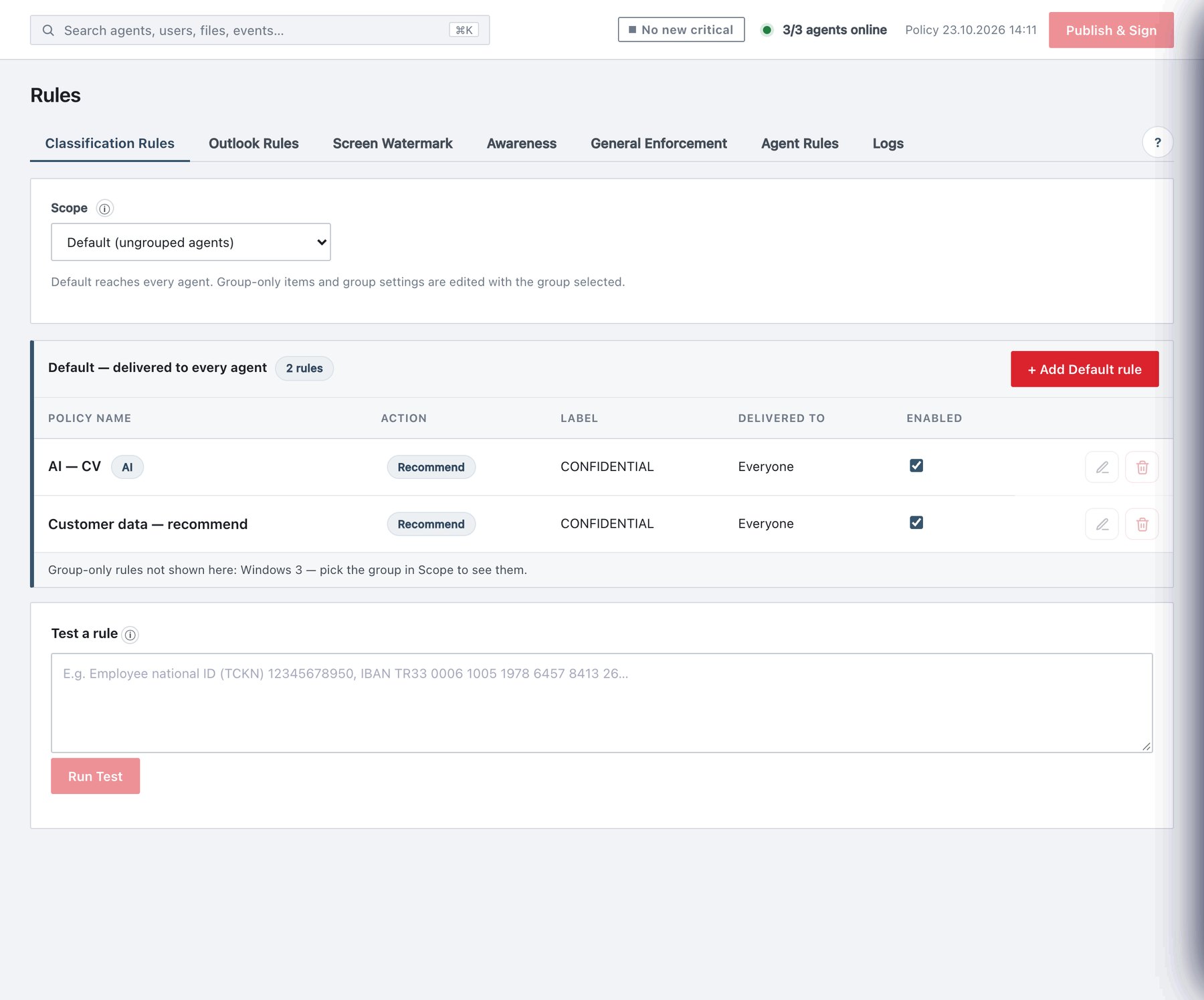The width and height of the screenshot is (1204, 1000).
Task: Click the 3/3 agents online text
Action: (834, 30)
